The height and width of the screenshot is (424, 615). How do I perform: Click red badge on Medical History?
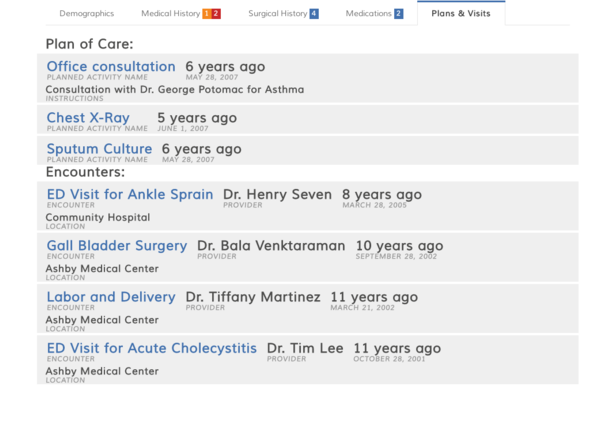(x=216, y=13)
